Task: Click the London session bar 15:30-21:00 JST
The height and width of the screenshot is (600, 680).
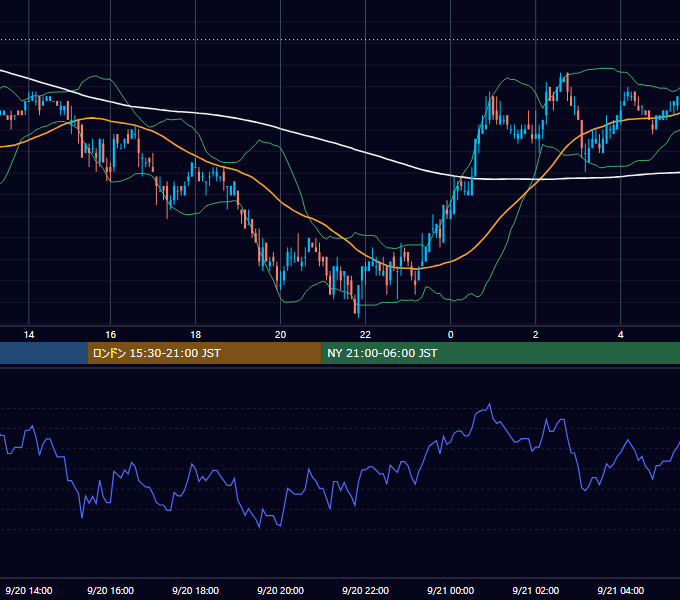Action: (204, 353)
